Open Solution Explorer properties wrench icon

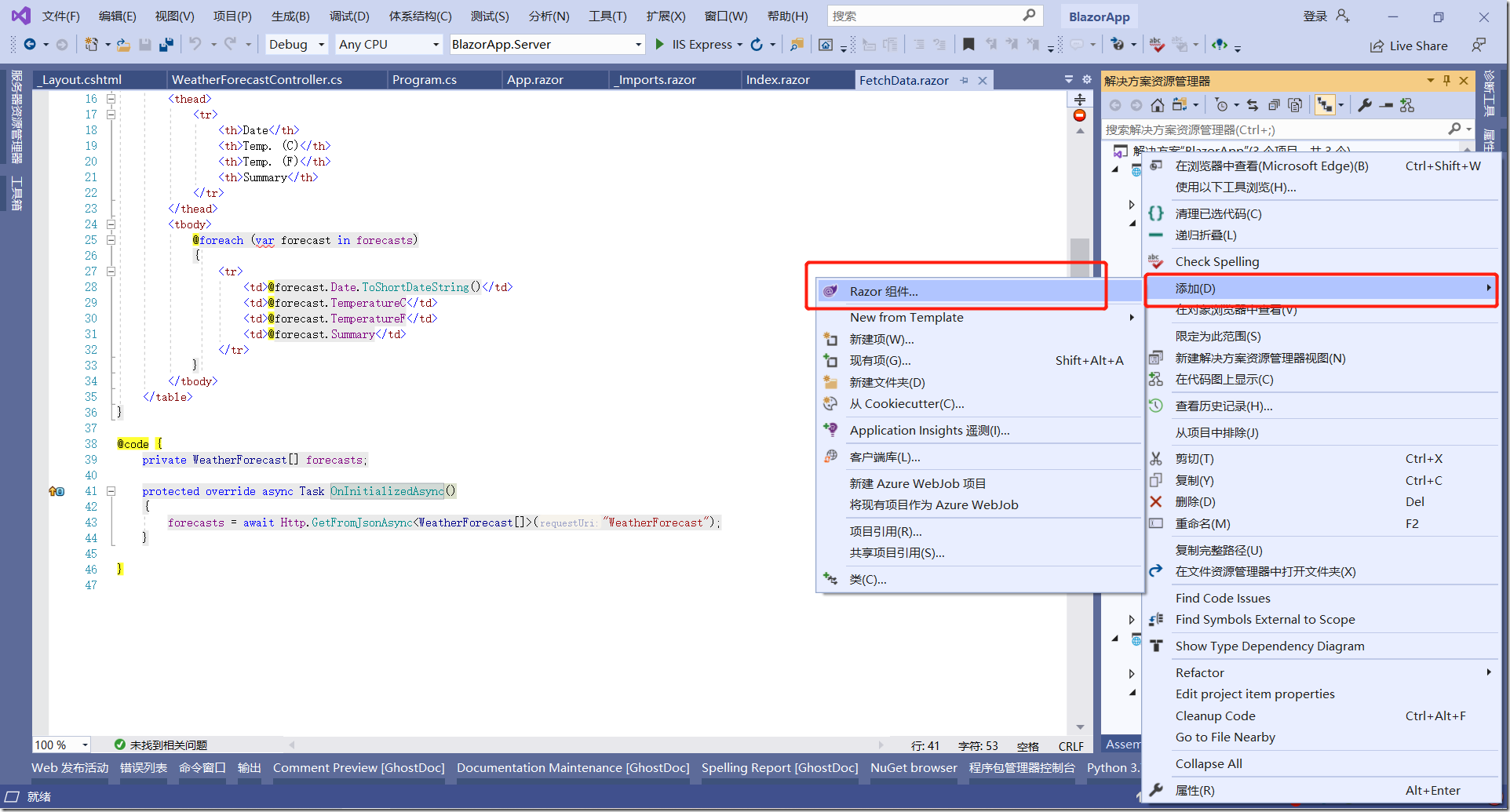click(1365, 105)
